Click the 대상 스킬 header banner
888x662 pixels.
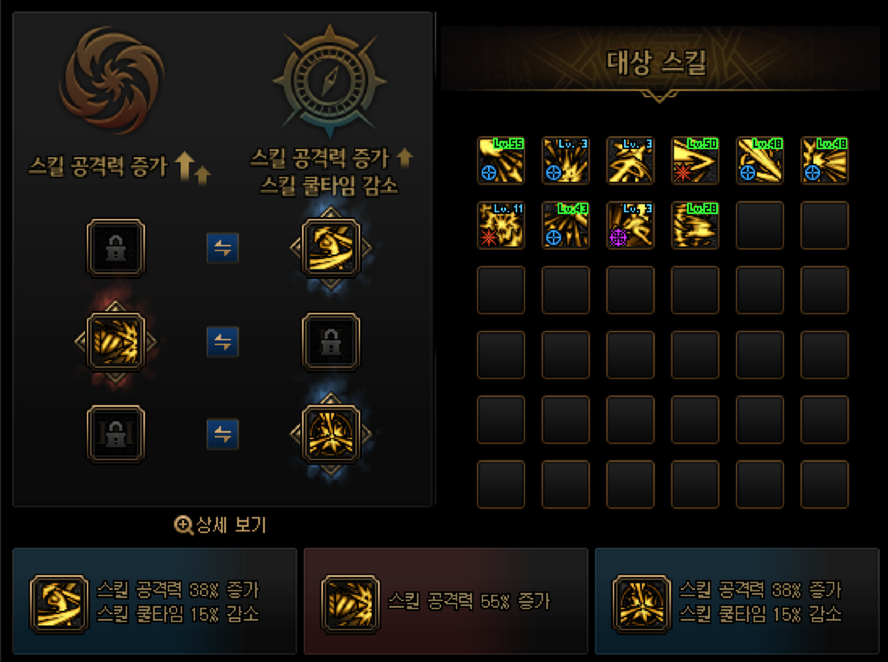click(x=660, y=59)
